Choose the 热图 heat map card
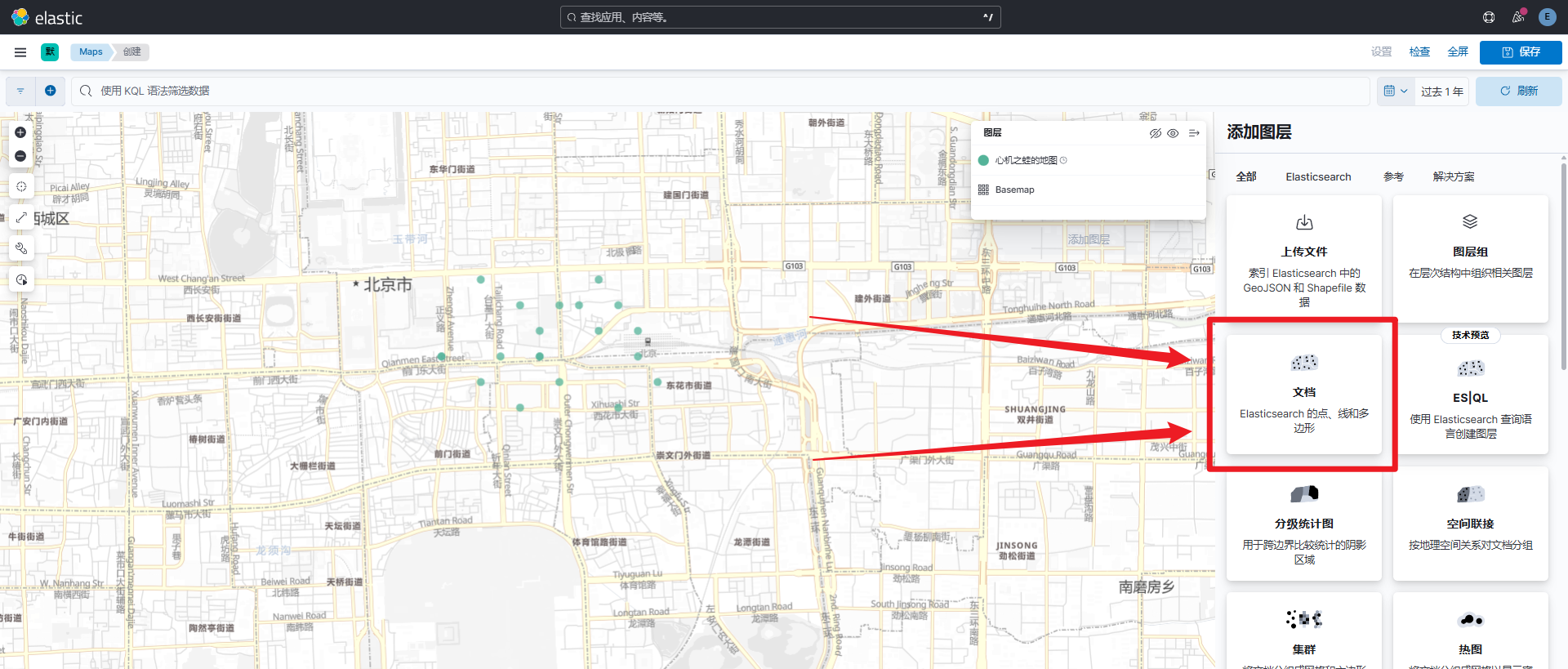The height and width of the screenshot is (669, 1568). [1471, 631]
